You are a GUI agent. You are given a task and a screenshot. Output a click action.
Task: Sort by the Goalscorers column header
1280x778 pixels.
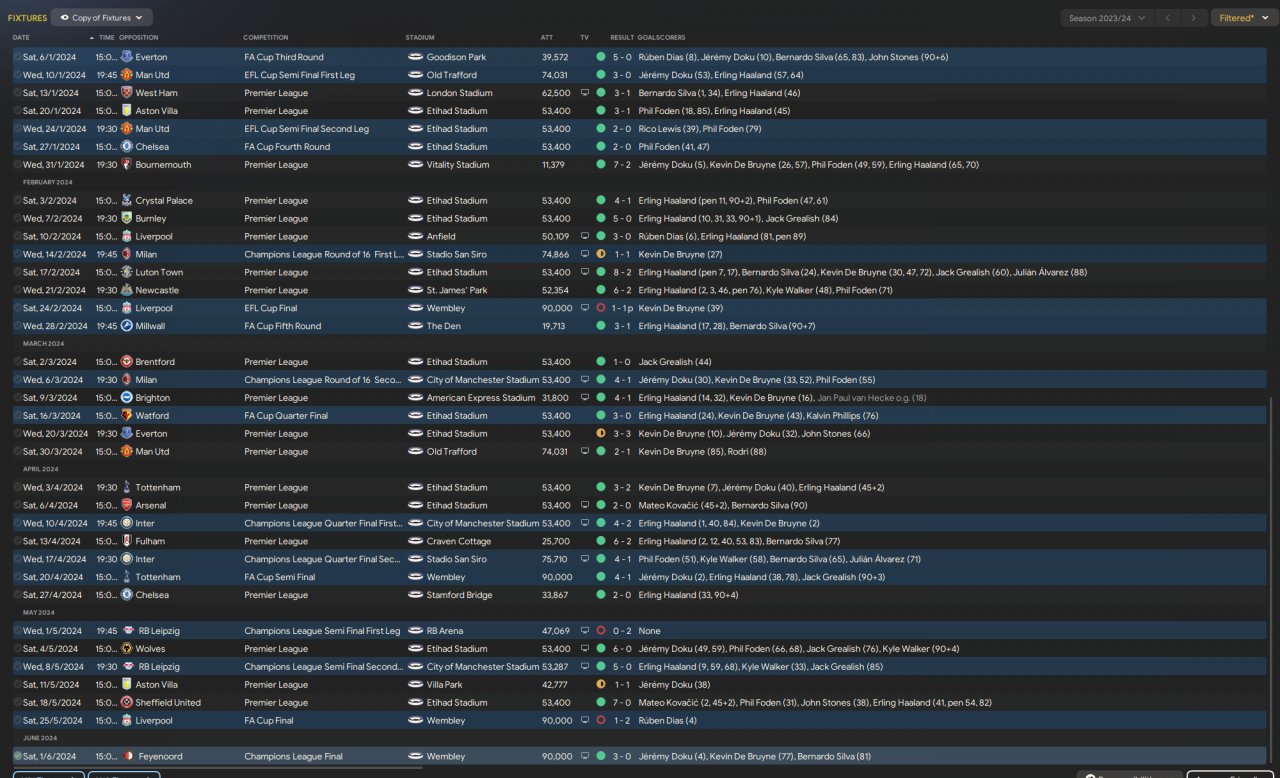tap(662, 38)
